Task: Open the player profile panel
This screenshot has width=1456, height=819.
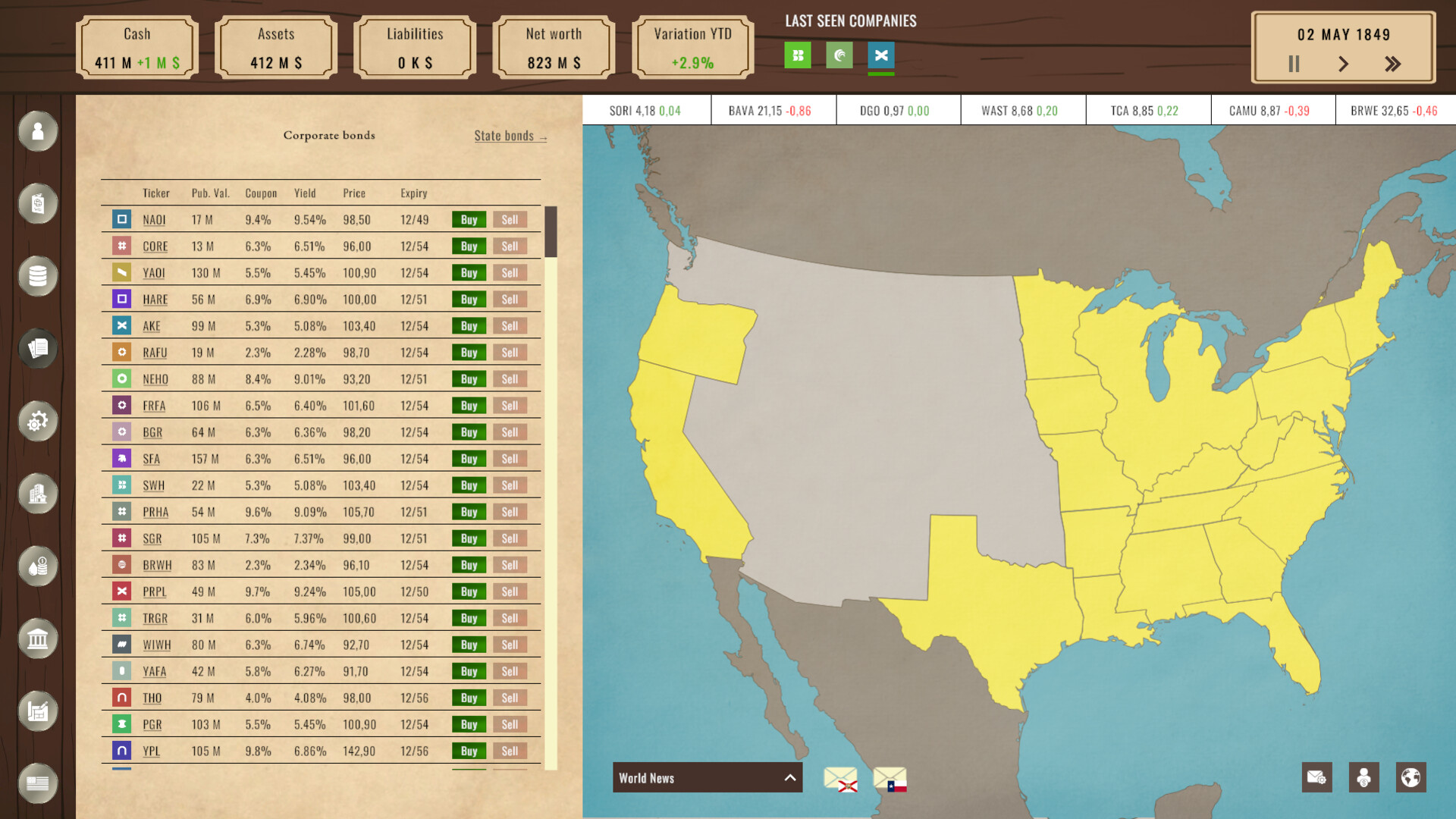Action: (x=37, y=132)
